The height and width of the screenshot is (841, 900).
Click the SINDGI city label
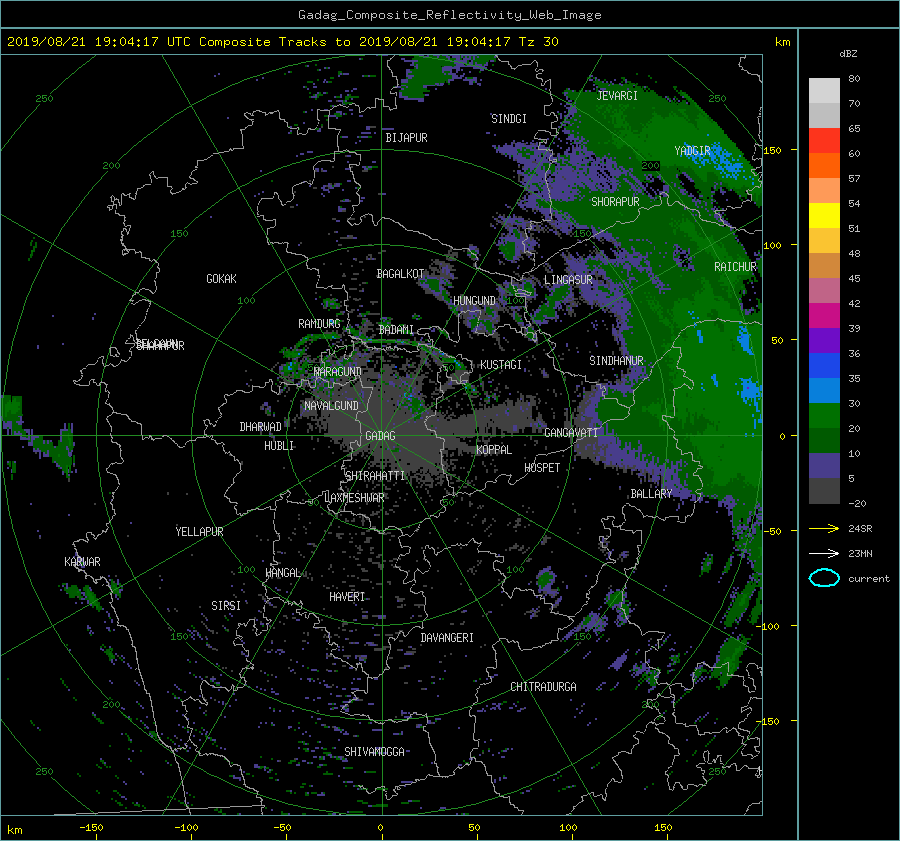coord(509,119)
